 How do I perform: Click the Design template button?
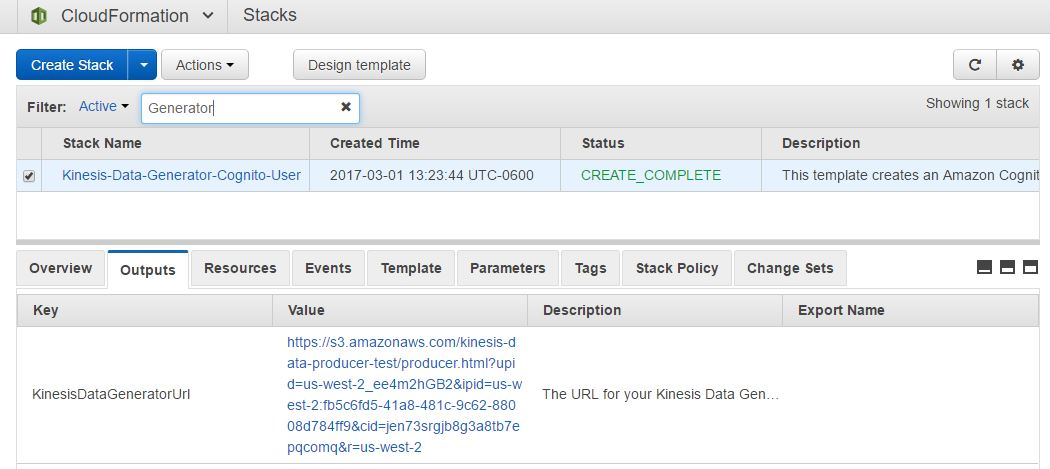click(x=359, y=65)
